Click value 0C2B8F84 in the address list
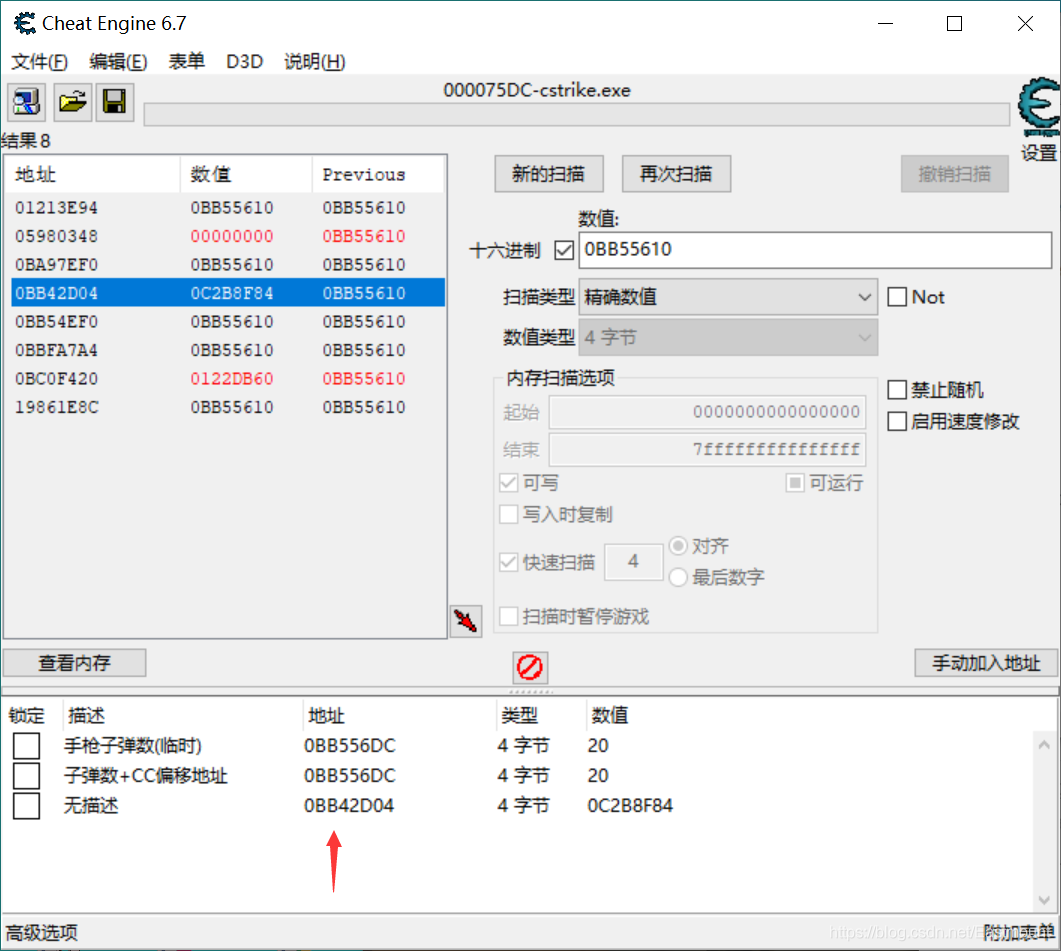 (630, 805)
